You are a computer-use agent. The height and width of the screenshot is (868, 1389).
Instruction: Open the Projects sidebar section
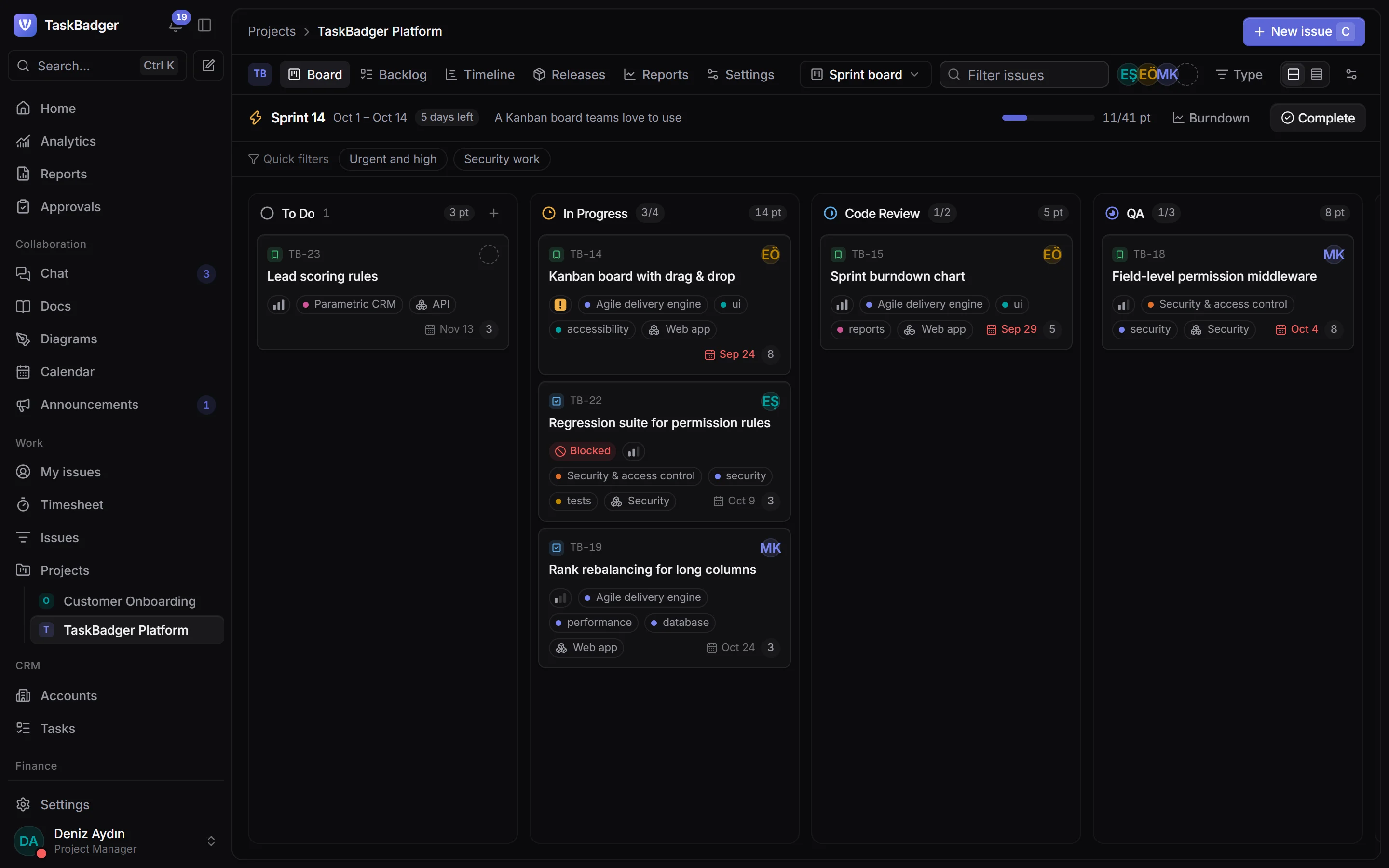click(115, 570)
